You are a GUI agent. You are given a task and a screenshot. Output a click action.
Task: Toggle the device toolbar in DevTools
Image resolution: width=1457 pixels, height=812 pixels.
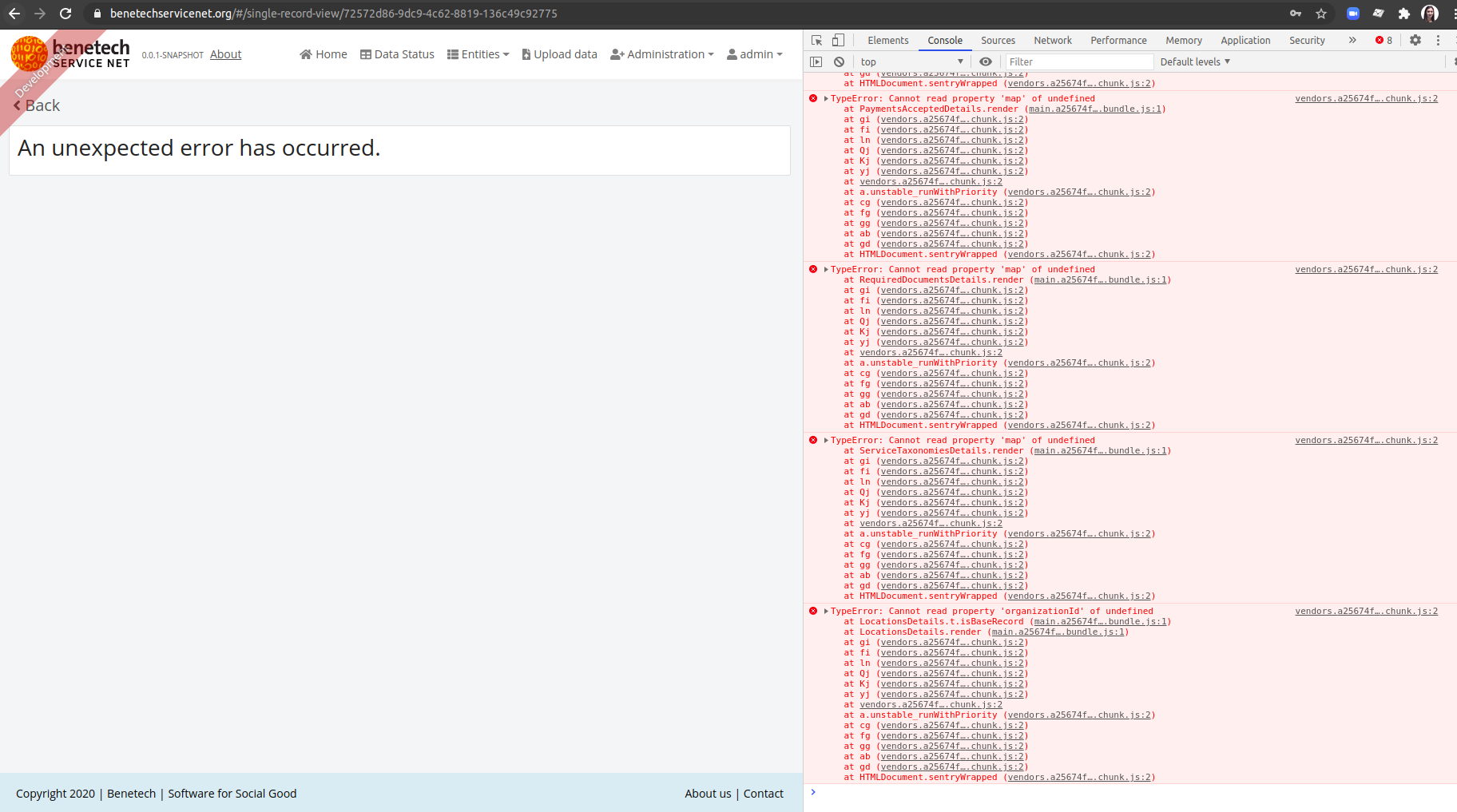coord(838,39)
